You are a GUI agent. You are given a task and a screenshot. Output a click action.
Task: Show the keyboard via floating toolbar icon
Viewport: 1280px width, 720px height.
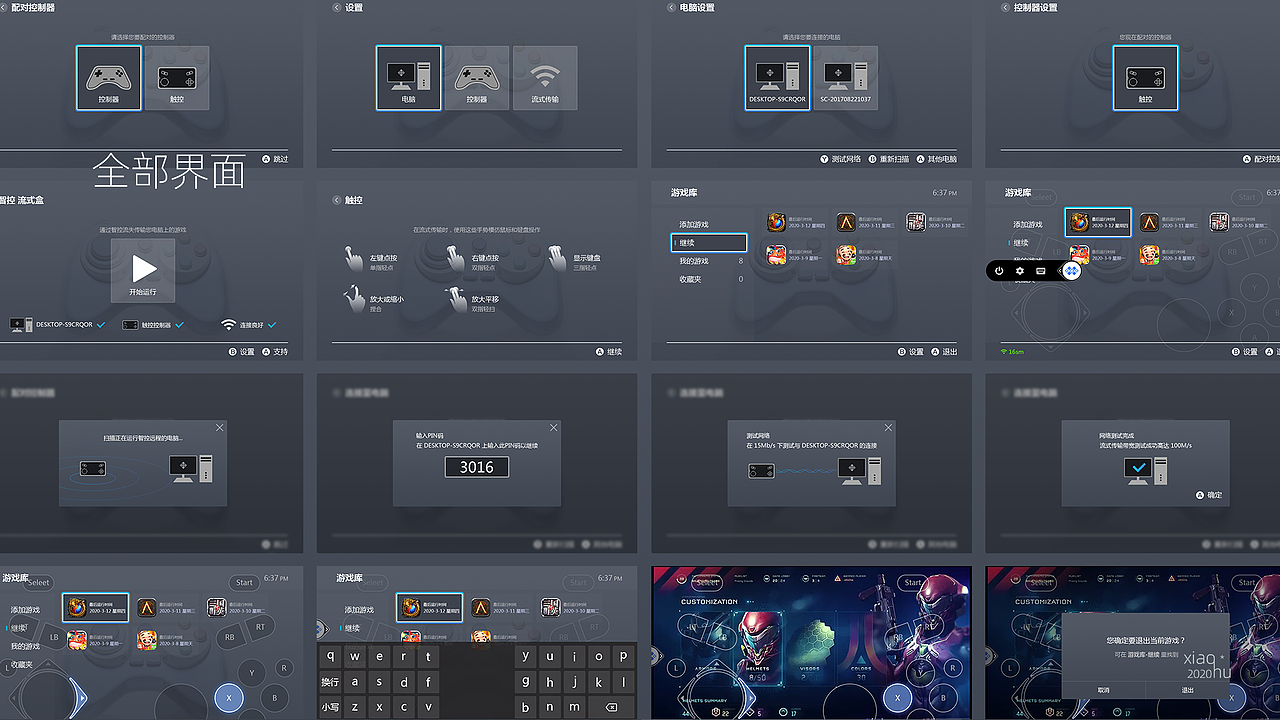pos(1041,271)
